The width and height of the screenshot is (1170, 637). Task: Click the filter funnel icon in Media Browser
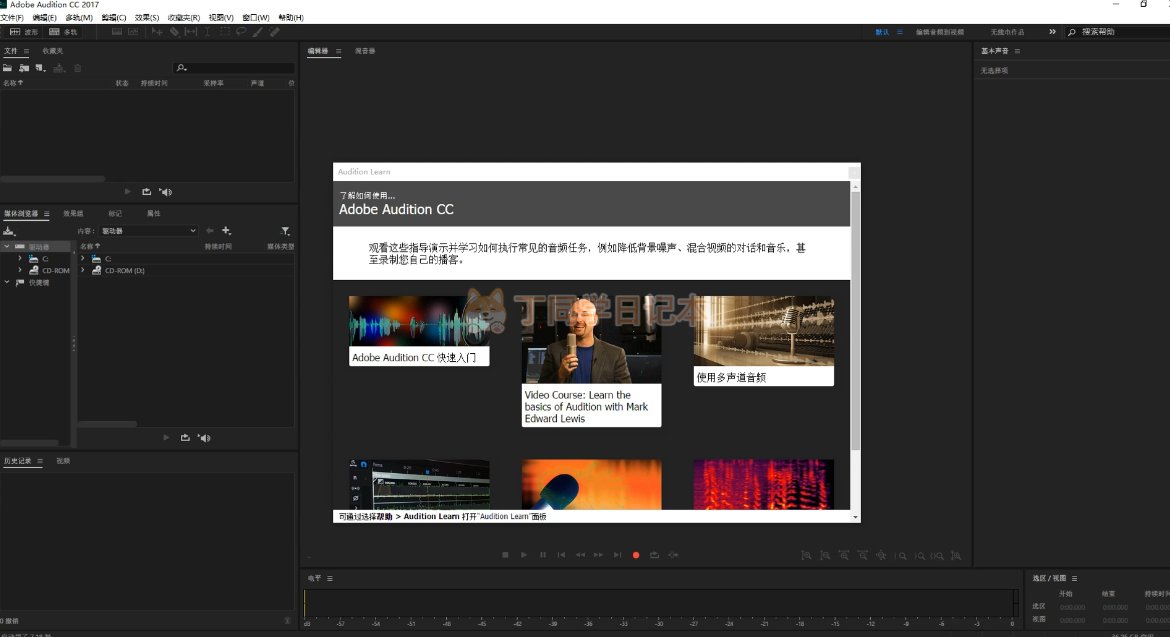tap(285, 231)
